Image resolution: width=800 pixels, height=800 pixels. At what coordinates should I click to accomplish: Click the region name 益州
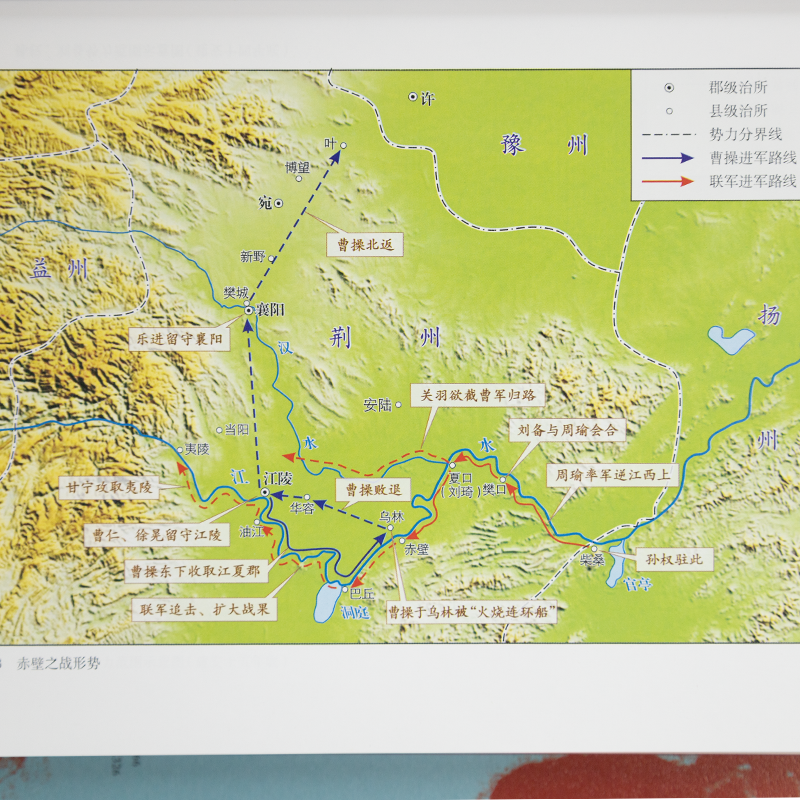pos(59,269)
